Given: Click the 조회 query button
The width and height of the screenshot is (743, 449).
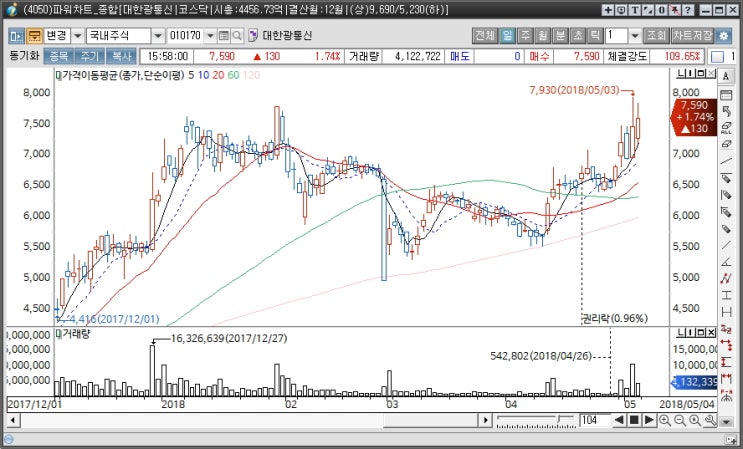Looking at the screenshot, I should 656,36.
